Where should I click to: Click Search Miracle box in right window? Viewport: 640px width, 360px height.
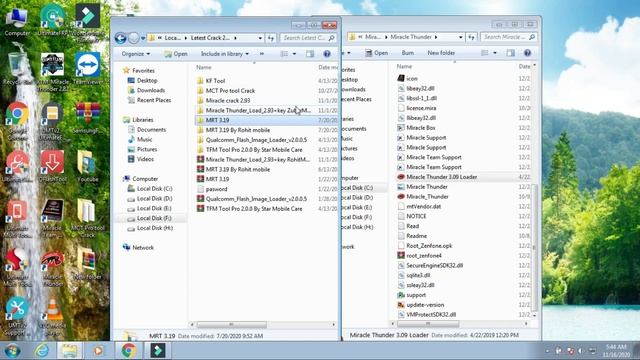pos(508,37)
